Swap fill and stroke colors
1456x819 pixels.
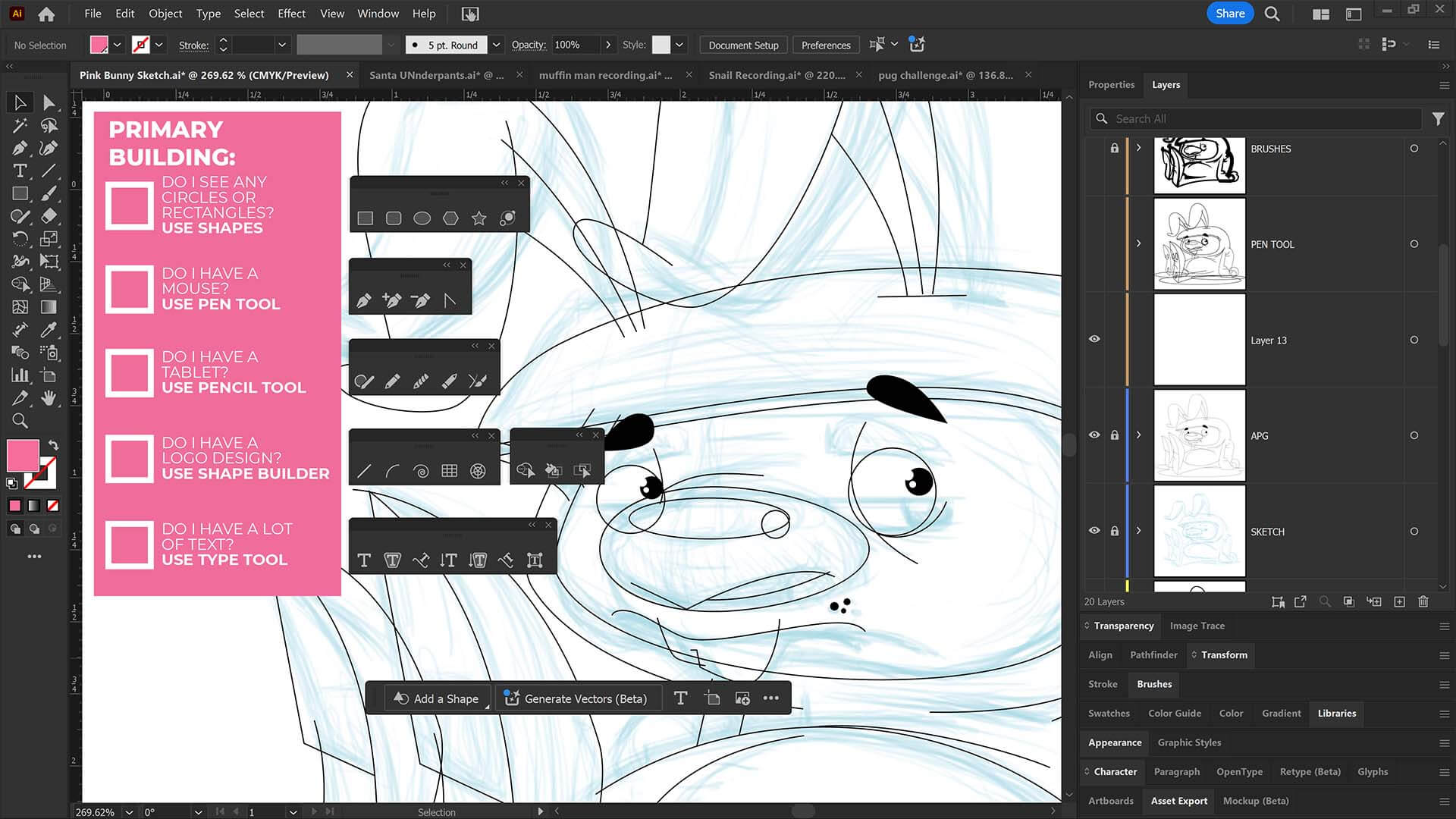point(54,445)
